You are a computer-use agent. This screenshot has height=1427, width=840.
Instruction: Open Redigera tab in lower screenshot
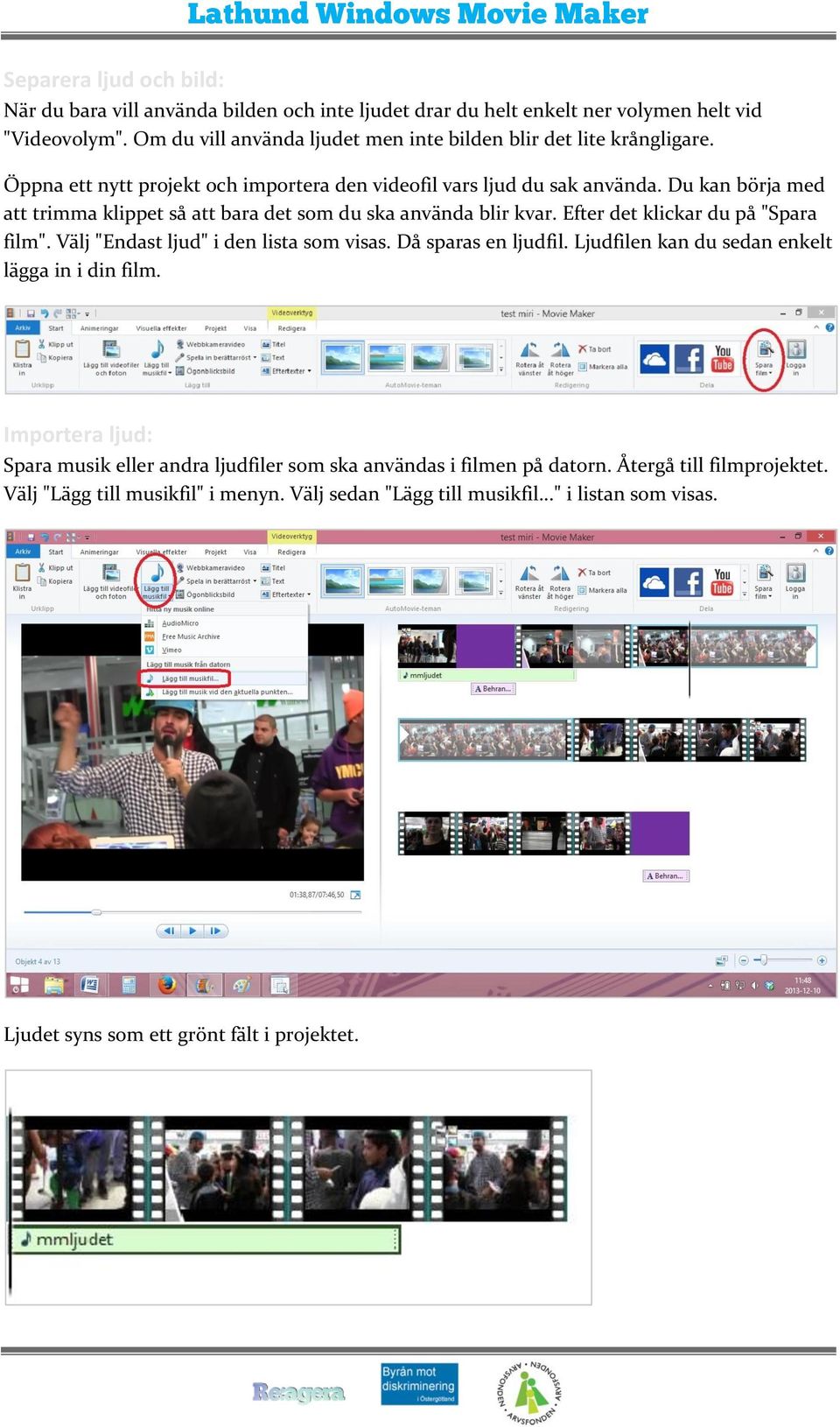tap(291, 552)
